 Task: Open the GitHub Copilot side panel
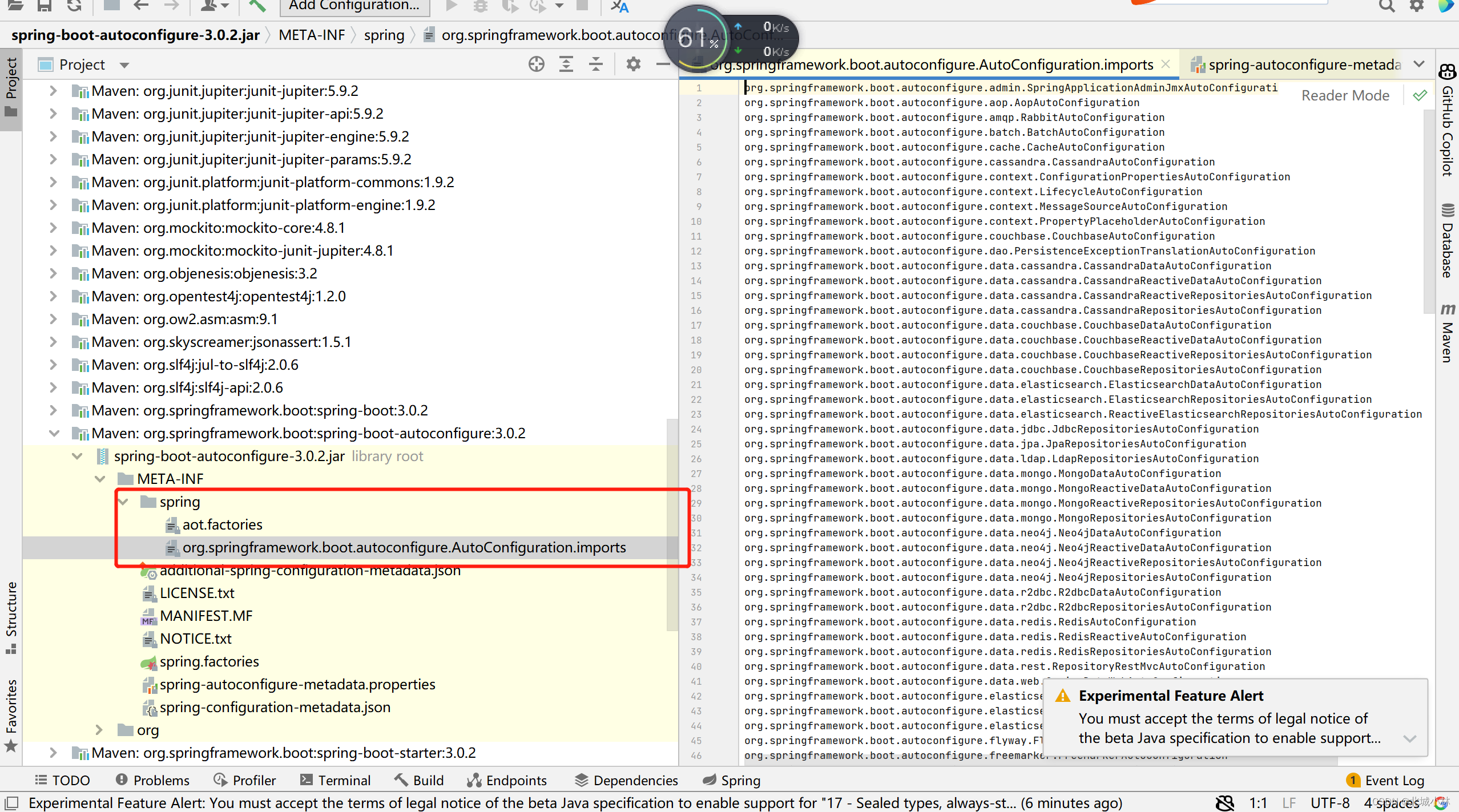(x=1448, y=120)
